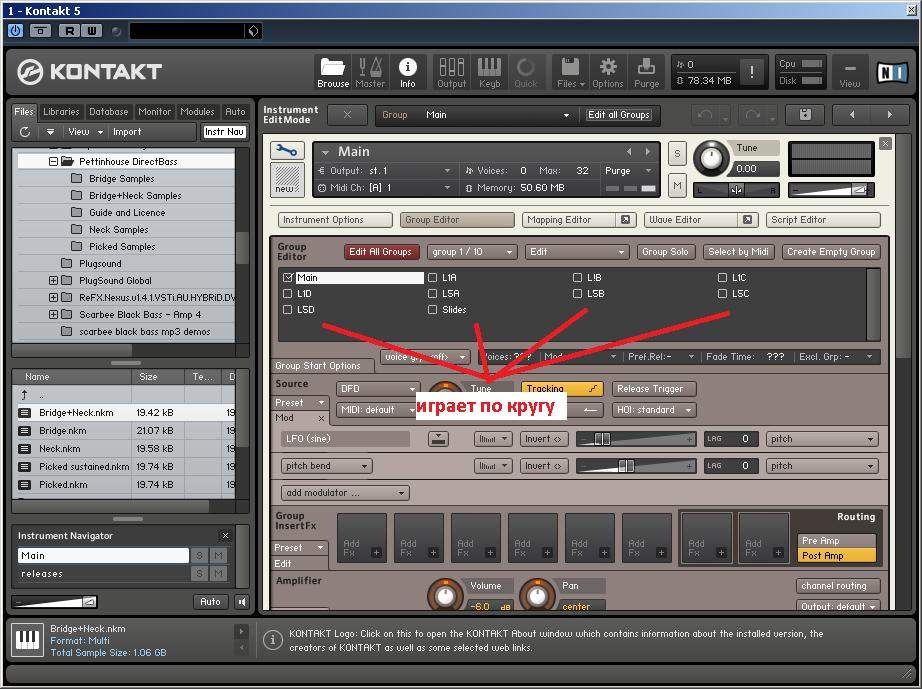
Task: Show the Output mixer section
Action: click(x=451, y=71)
